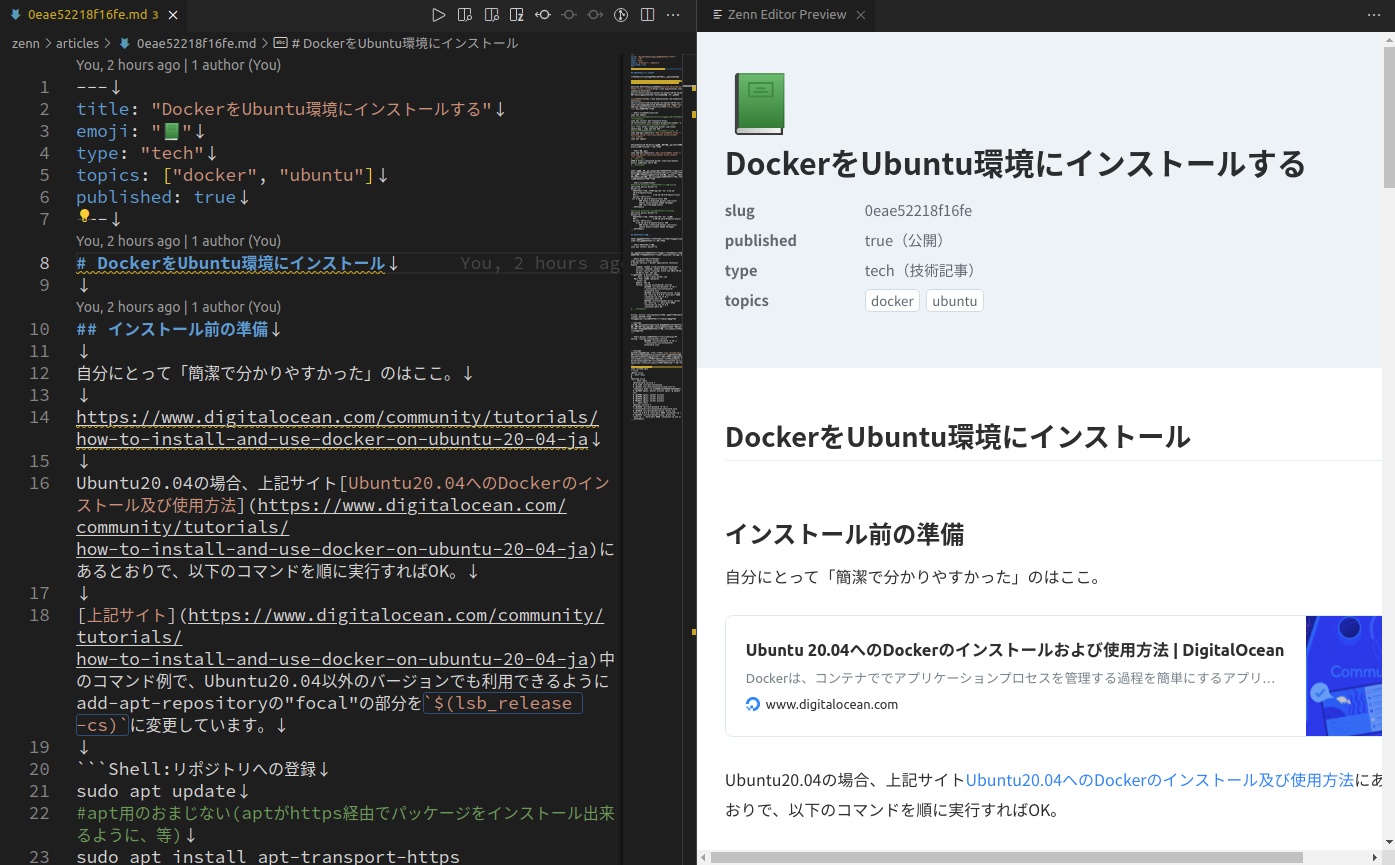The height and width of the screenshot is (865, 1395).
Task: Open the heading symbol breadcrumb '# DockerをUbuntu環境にインストール'
Action: (396, 43)
